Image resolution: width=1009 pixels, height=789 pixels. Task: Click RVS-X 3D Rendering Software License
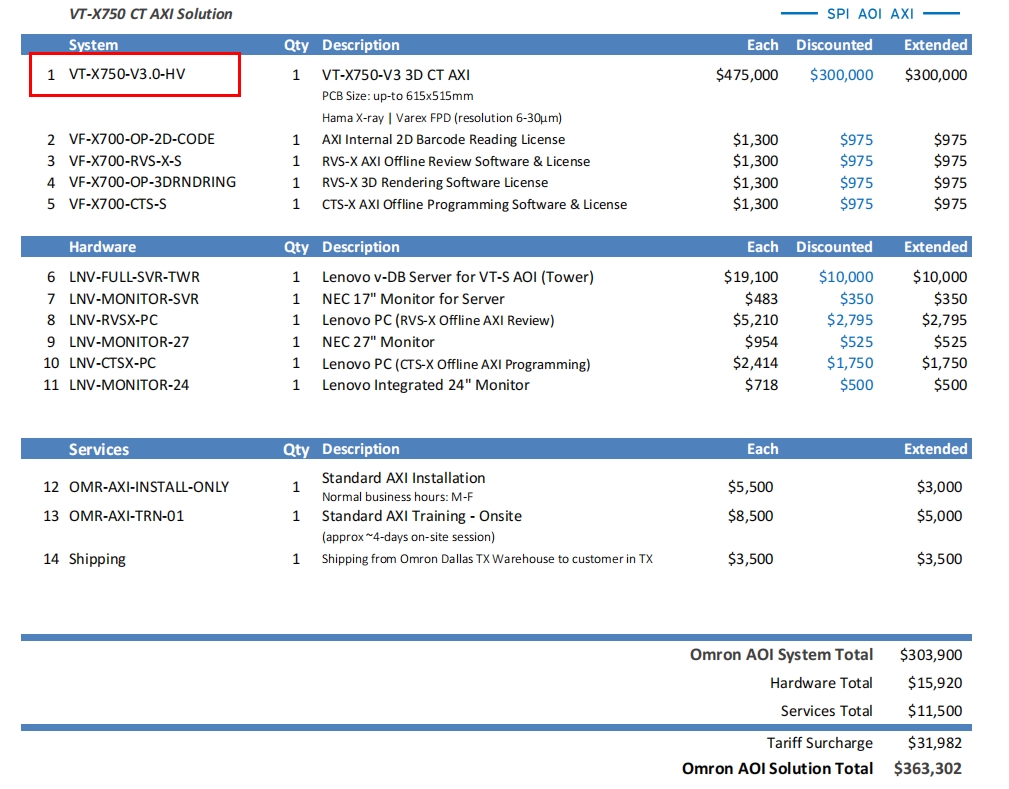435,183
